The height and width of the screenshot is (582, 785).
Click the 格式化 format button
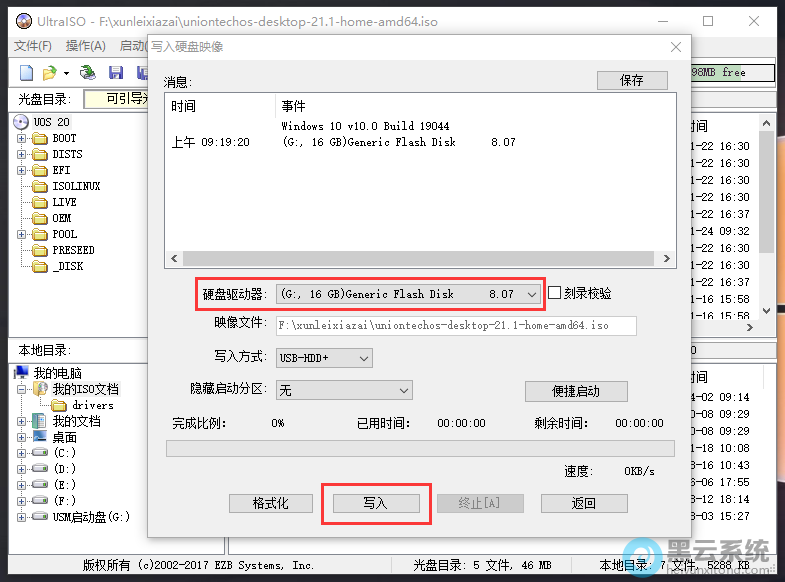271,503
